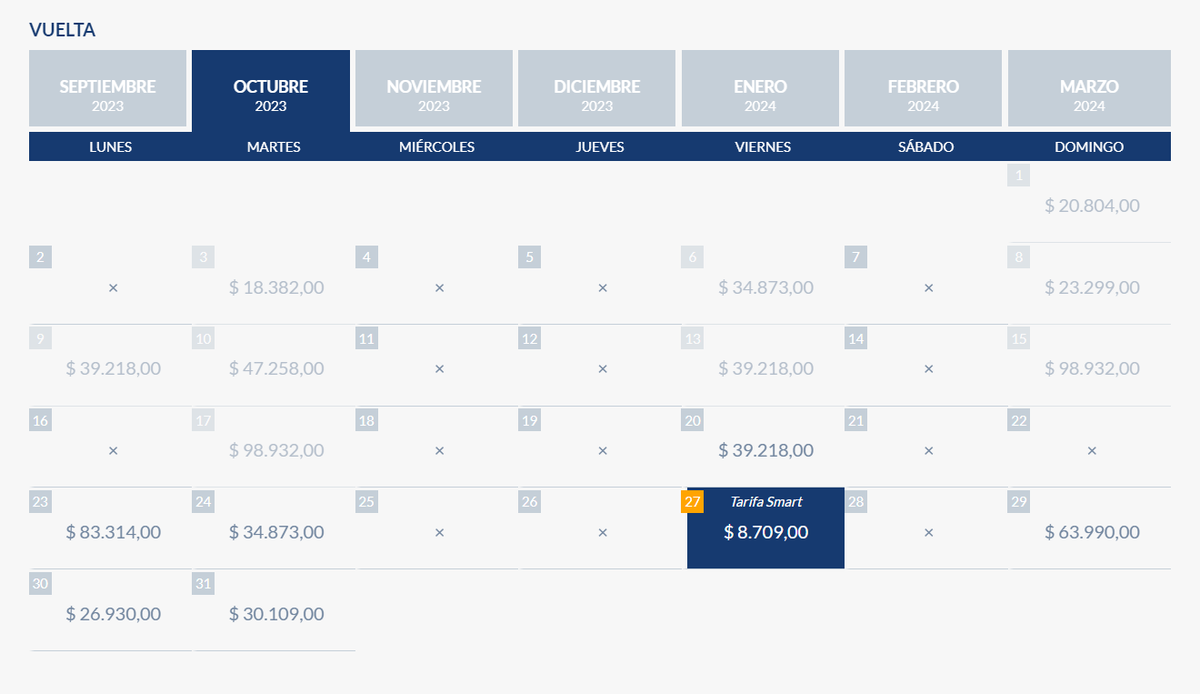Click the orange 27 date badge
This screenshot has height=694, width=1200.
pyautogui.click(x=693, y=502)
